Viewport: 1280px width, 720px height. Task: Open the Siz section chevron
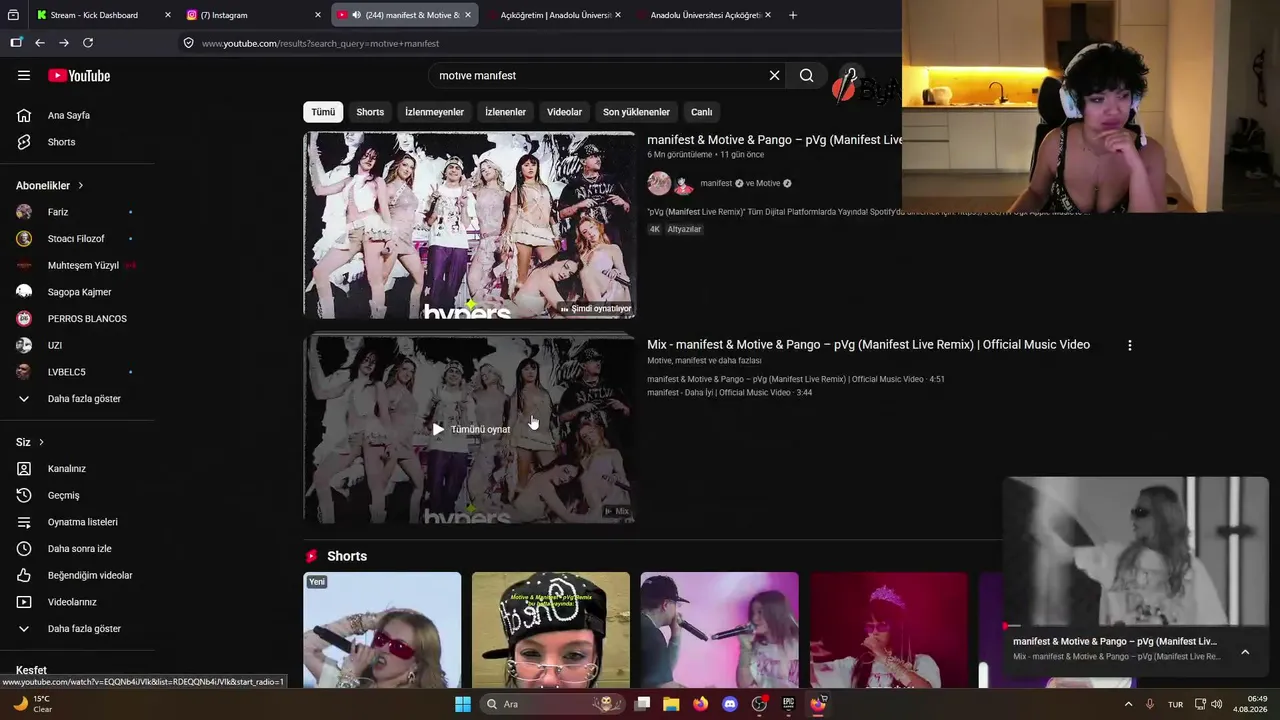pyautogui.click(x=41, y=442)
